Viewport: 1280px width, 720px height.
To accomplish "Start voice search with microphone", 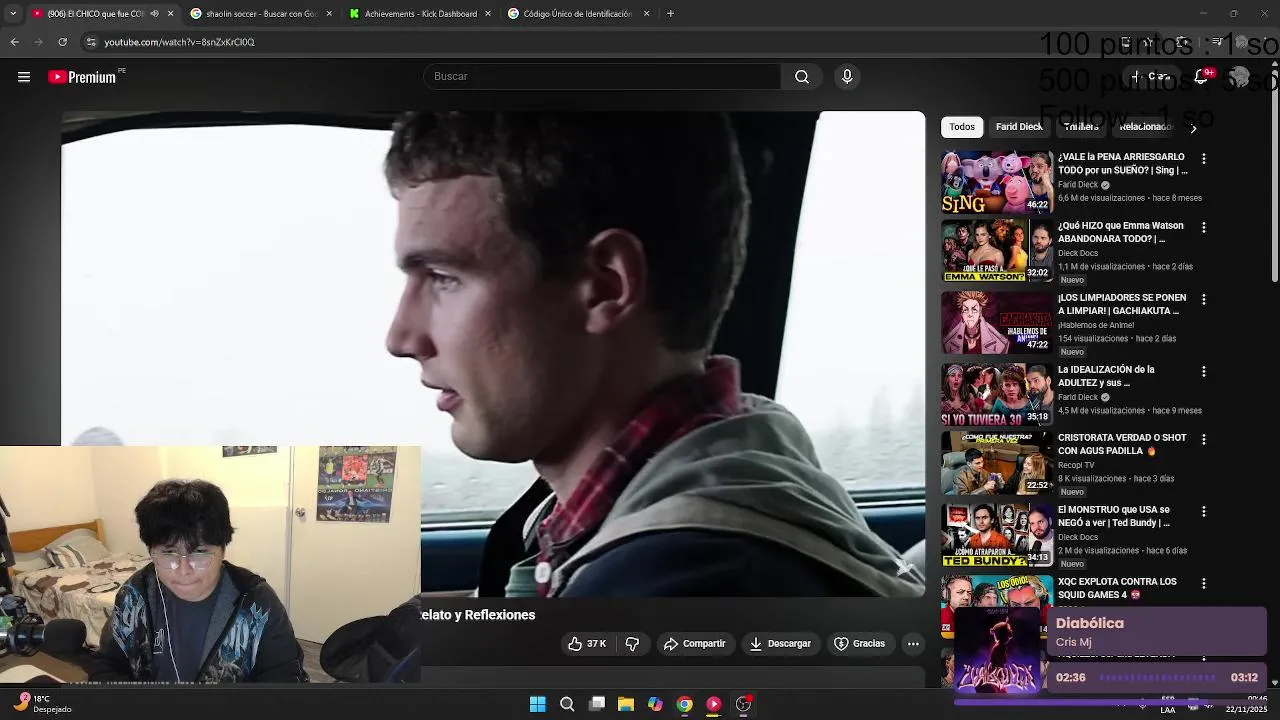I will (847, 77).
